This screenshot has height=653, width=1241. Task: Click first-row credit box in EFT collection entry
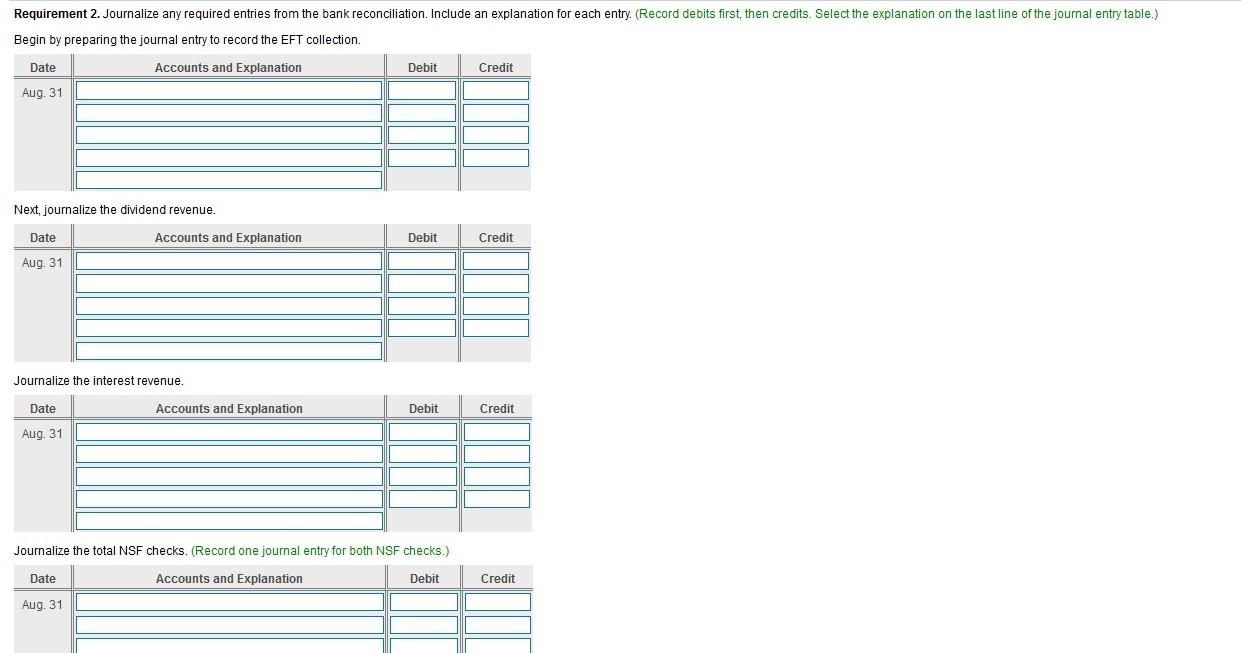[496, 90]
